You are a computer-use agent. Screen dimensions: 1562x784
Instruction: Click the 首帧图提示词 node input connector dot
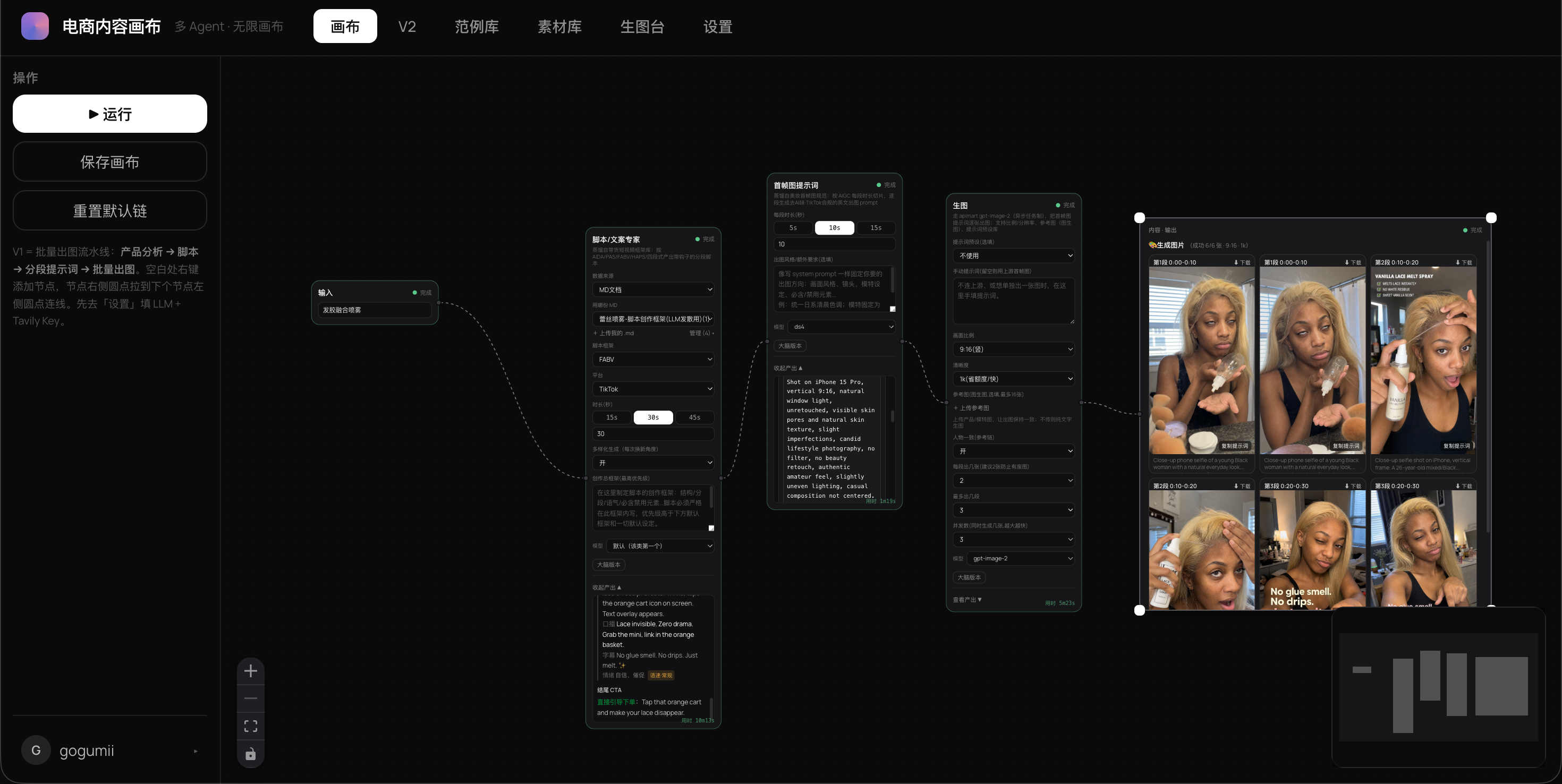tap(767, 342)
